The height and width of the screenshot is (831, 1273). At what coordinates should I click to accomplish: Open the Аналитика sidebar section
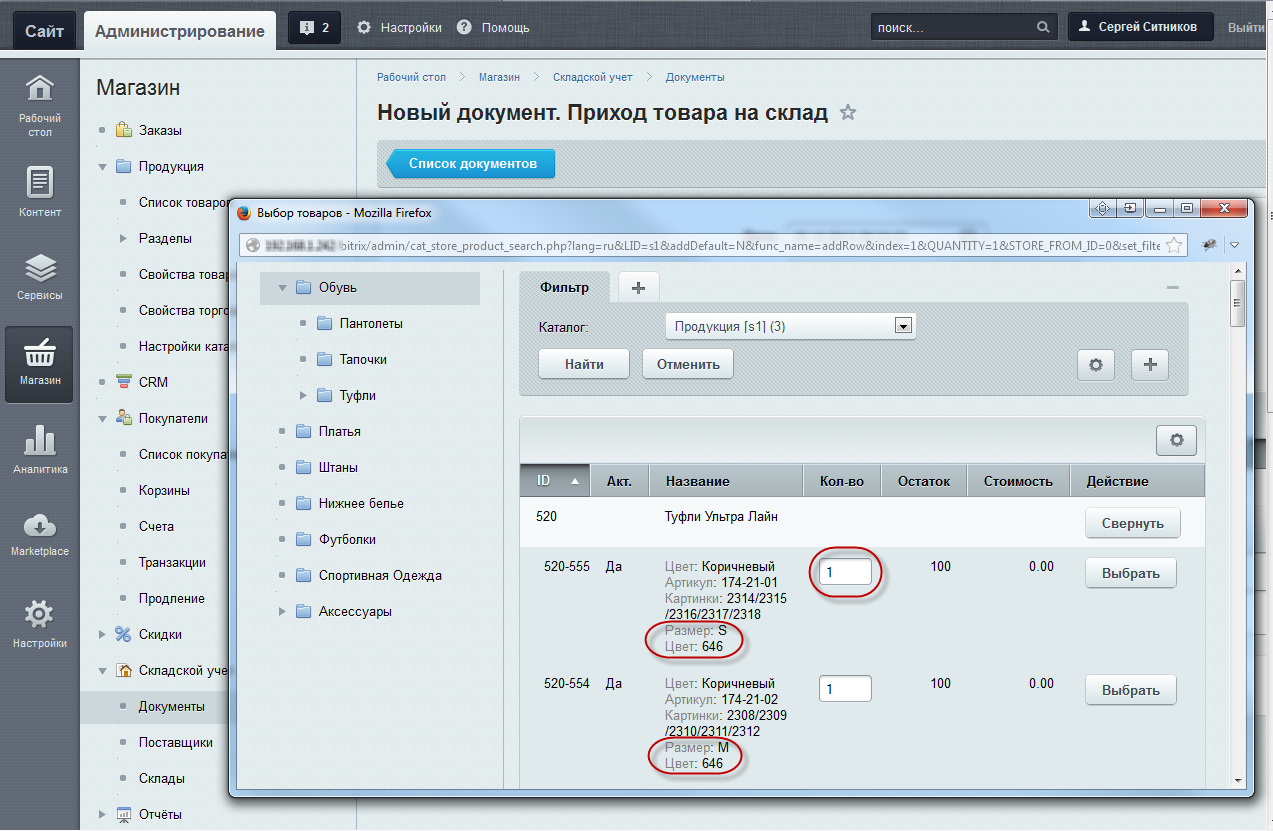click(x=39, y=450)
